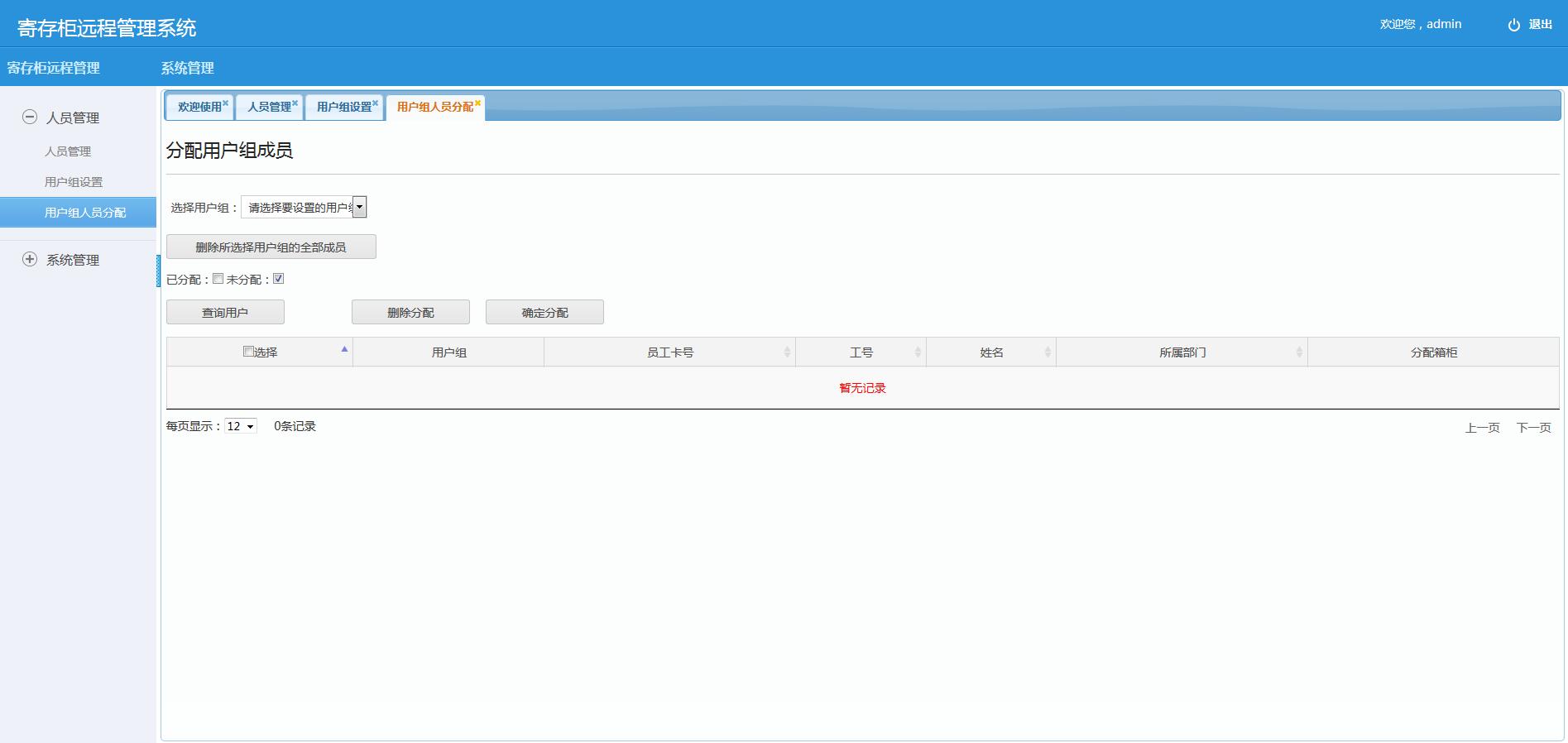
Task: Click the 查询用户 button
Action: [225, 312]
